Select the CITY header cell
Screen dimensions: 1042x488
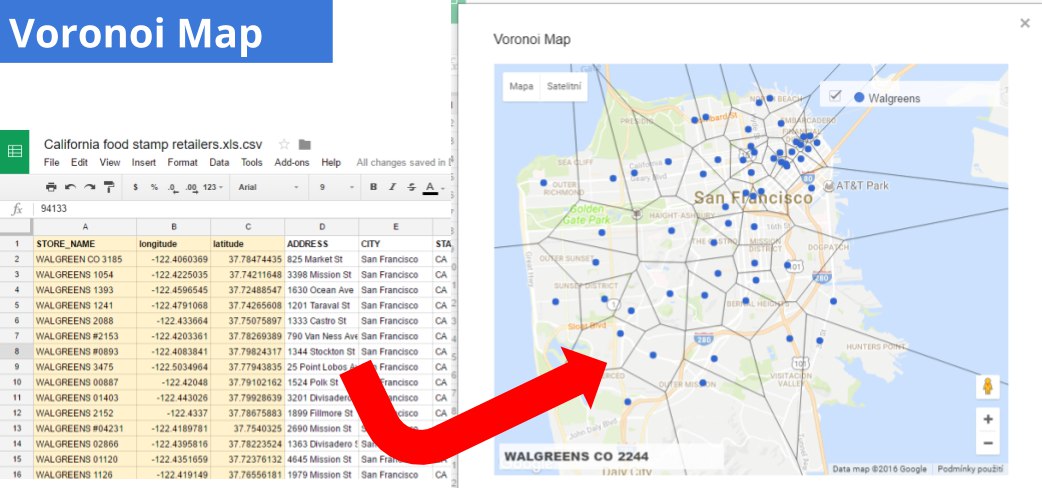click(395, 243)
